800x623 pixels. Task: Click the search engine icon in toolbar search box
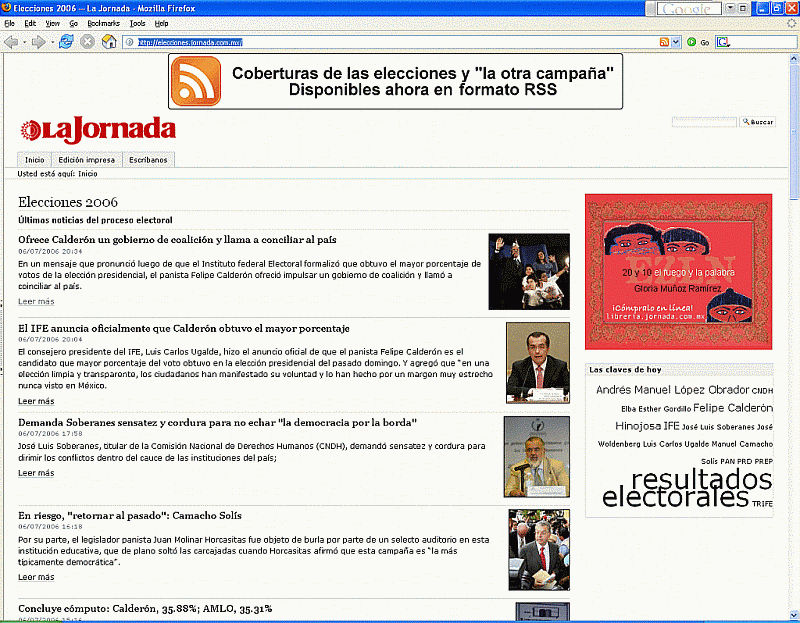pos(723,42)
